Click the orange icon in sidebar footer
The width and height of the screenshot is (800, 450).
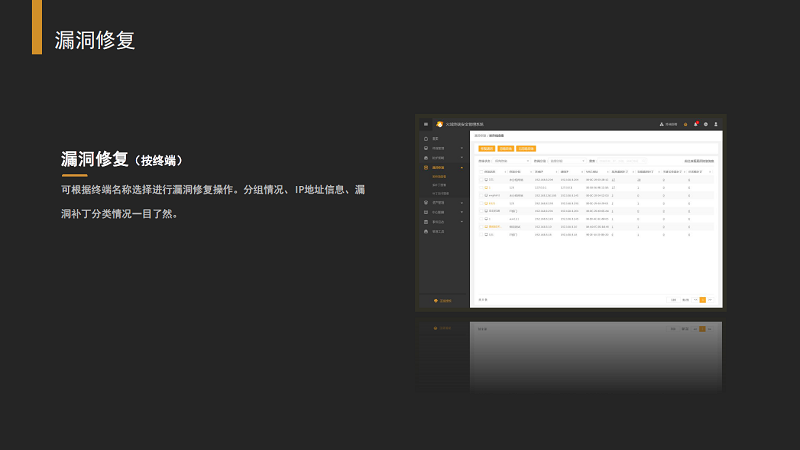coord(435,300)
